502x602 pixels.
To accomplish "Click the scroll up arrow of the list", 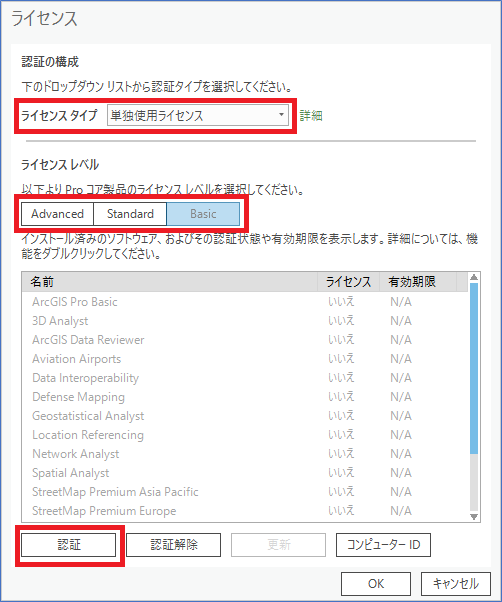I will pos(474,277).
